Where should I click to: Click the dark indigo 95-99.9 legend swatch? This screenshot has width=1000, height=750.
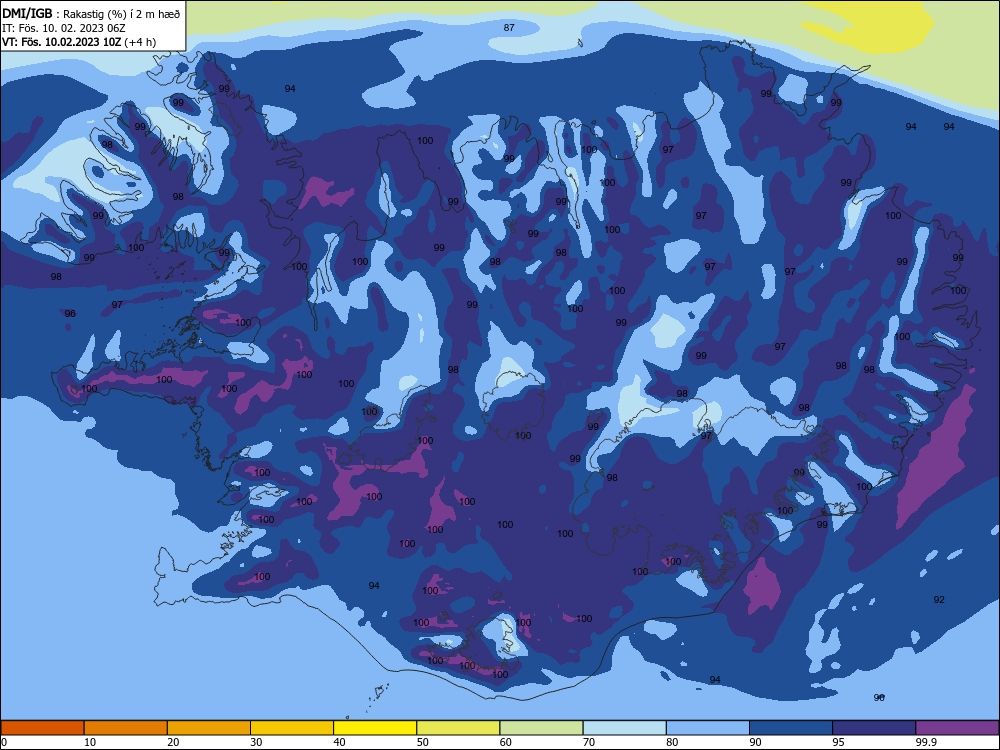click(x=874, y=728)
